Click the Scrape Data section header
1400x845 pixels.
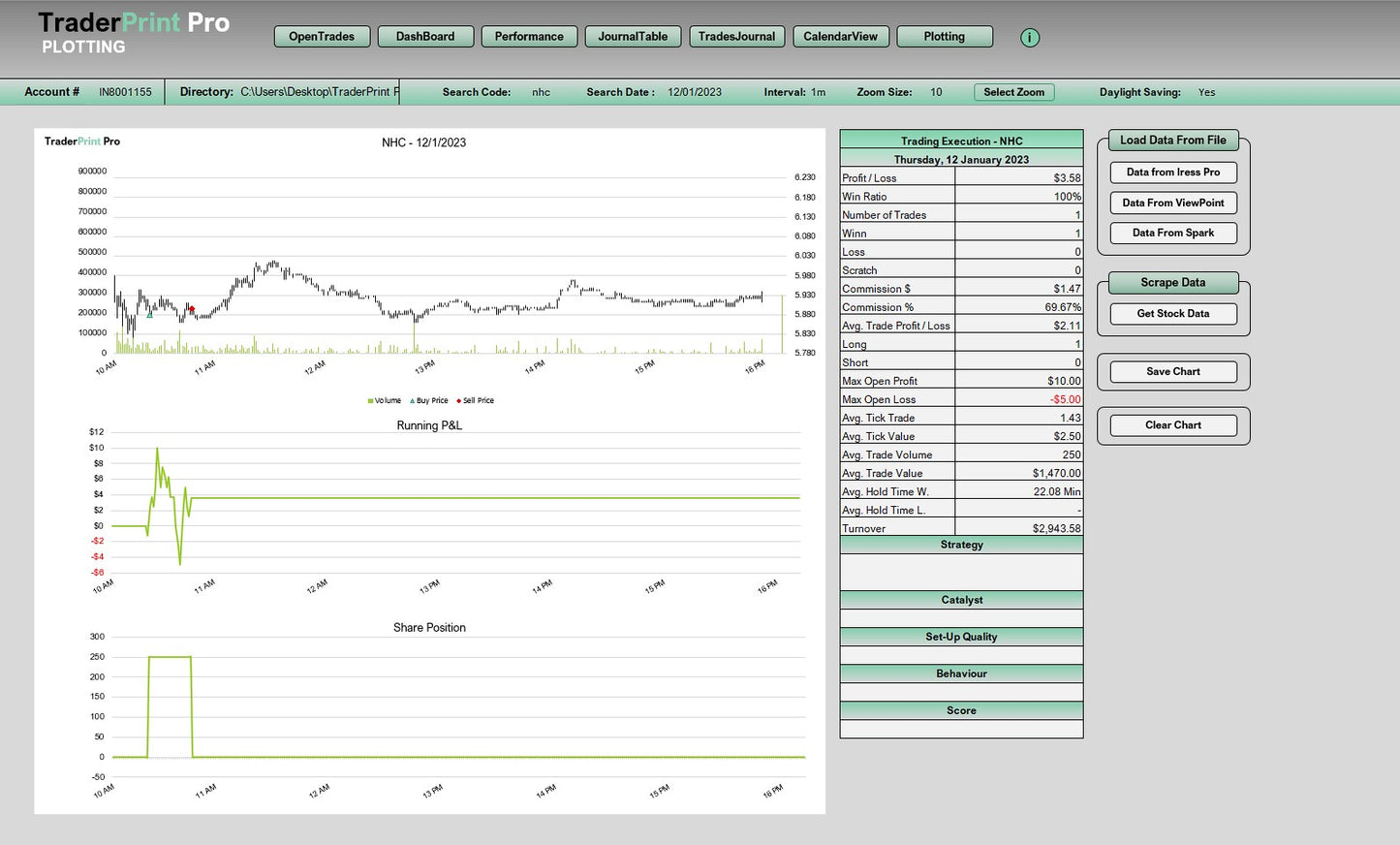tap(1173, 283)
